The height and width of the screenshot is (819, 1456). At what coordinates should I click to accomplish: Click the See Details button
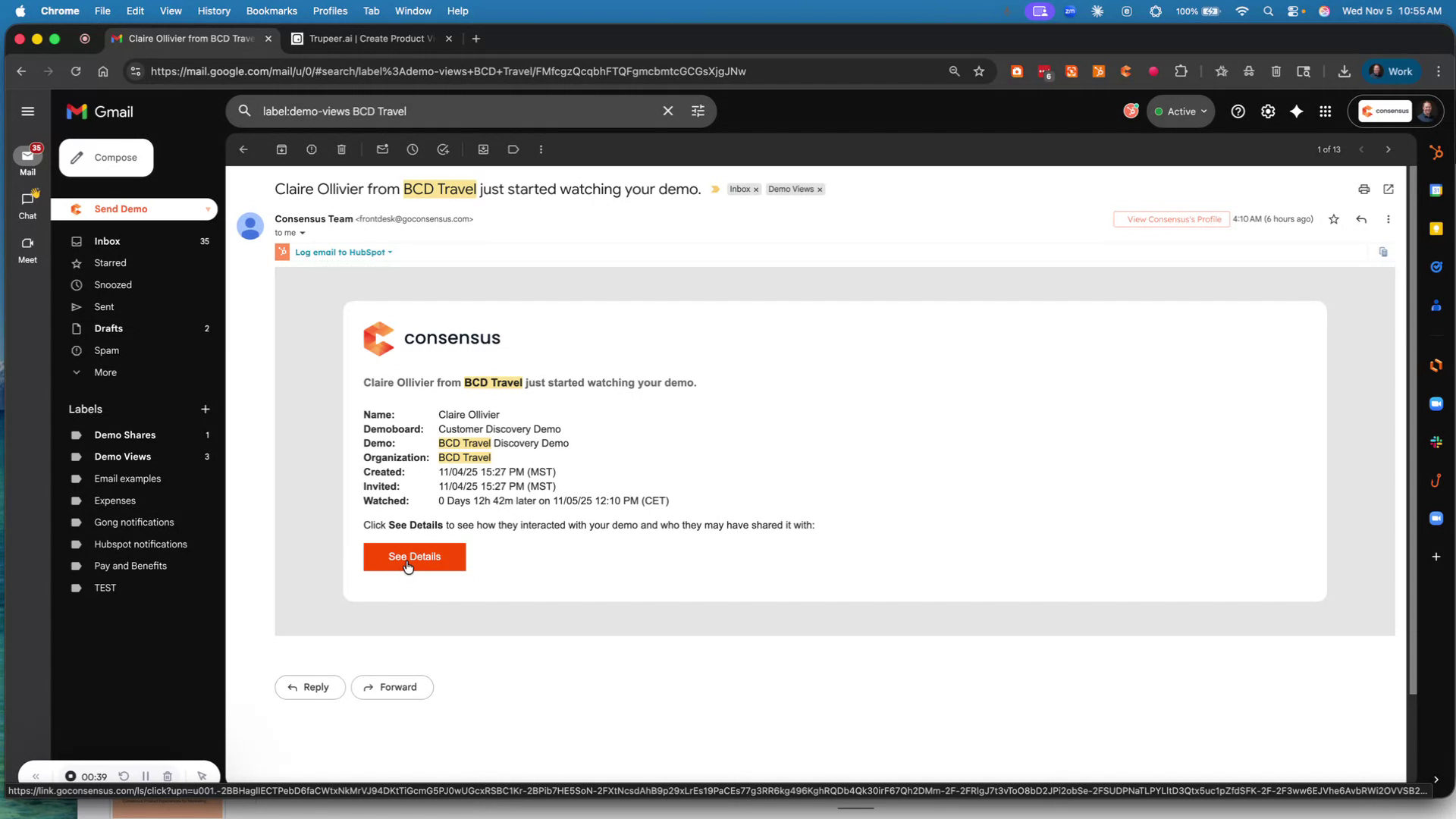tap(414, 557)
